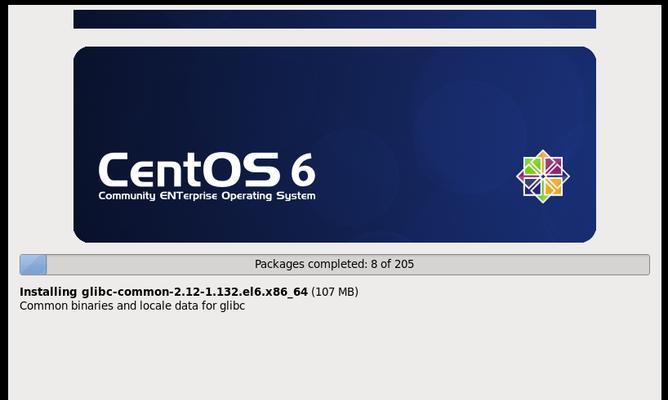Image resolution: width=668 pixels, height=400 pixels.
Task: Select the 'Packages completed: 8 of 205' text
Action: point(334,264)
